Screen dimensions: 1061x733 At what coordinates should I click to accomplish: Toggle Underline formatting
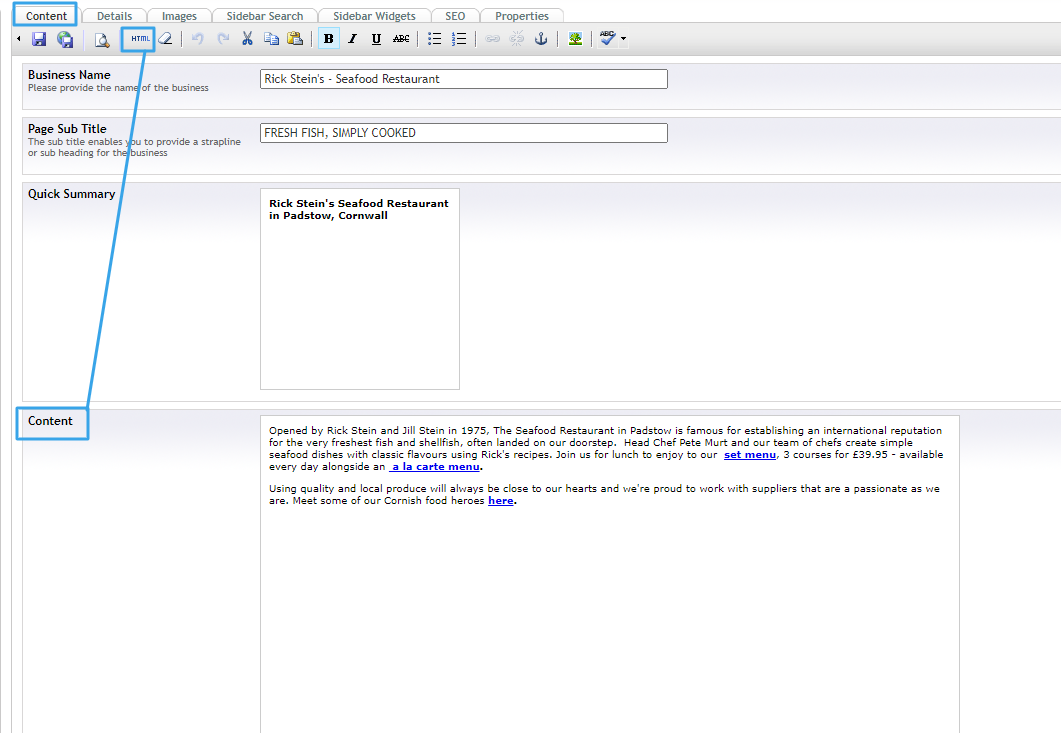(x=376, y=39)
